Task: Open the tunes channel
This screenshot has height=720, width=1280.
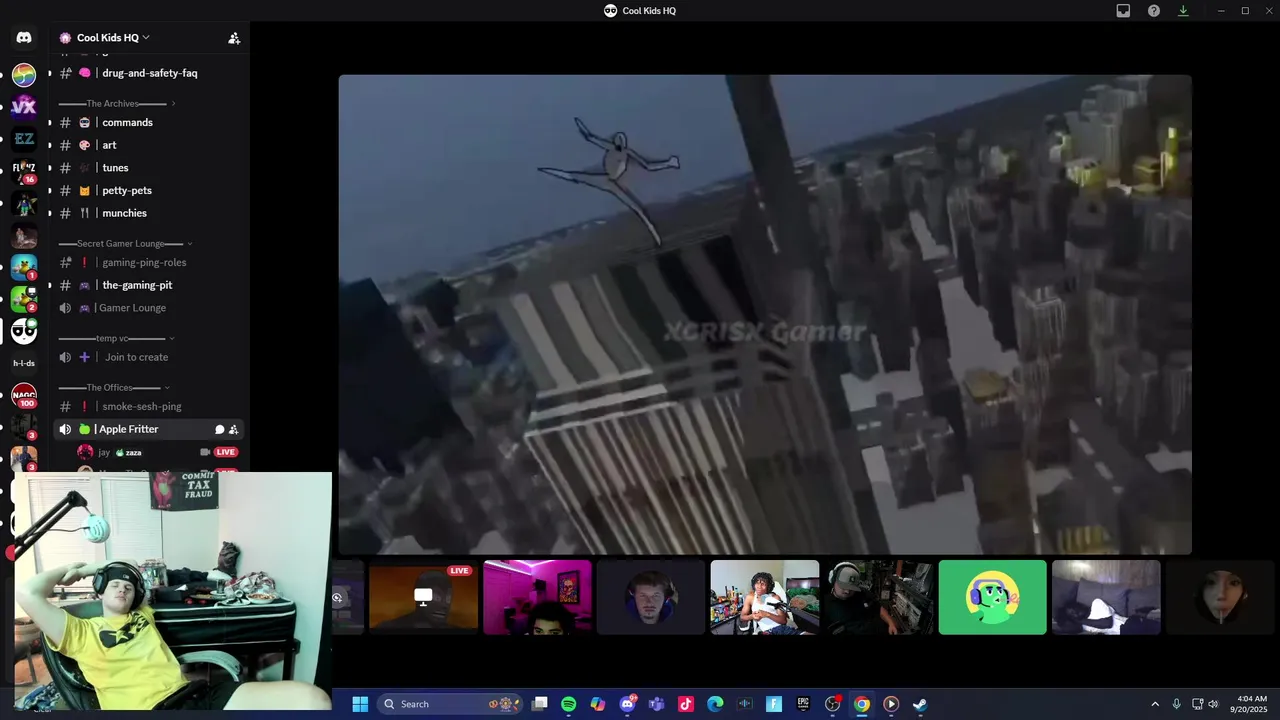Action: 149,168
